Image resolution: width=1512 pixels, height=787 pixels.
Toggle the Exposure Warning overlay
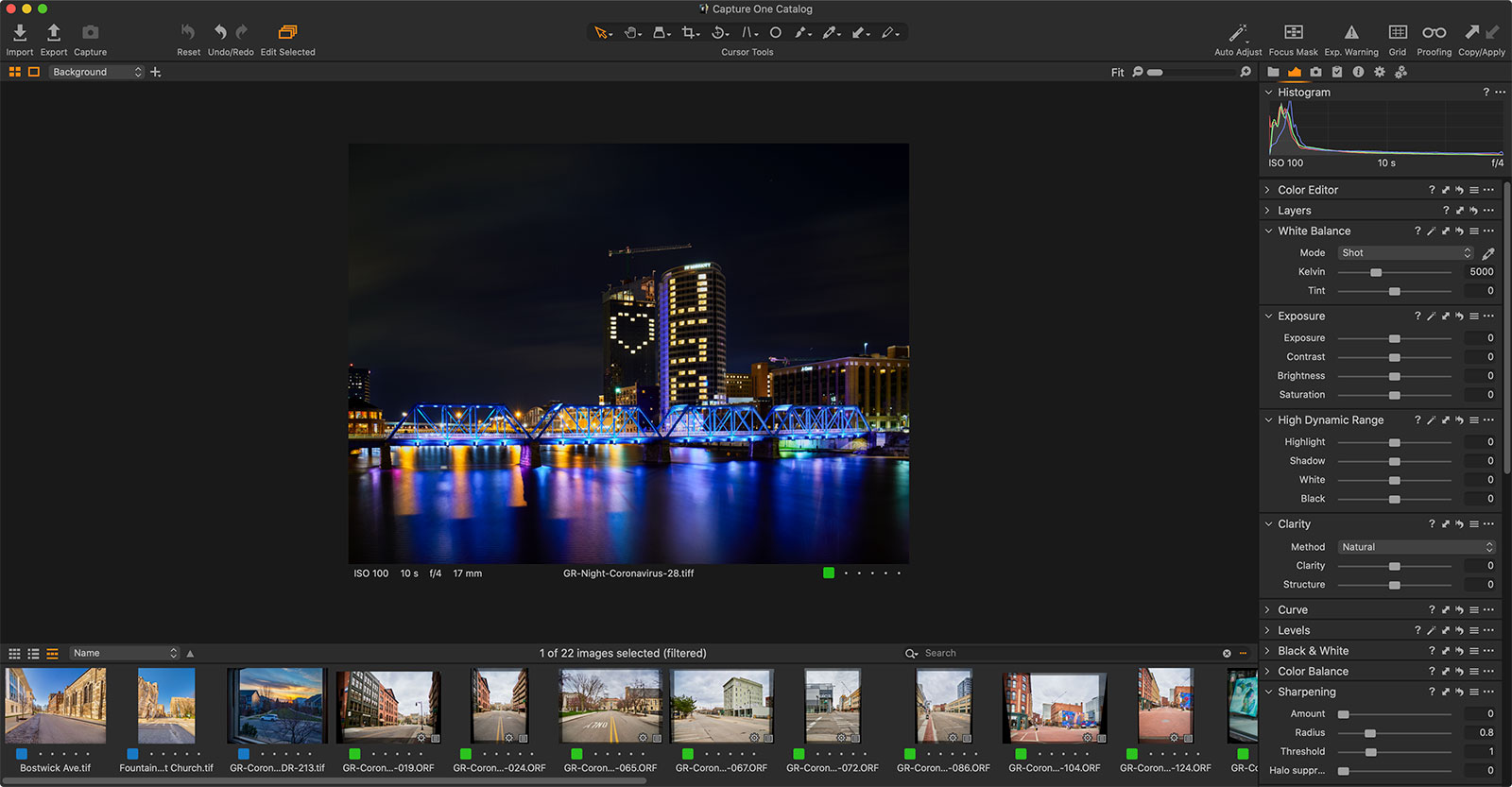[x=1351, y=33]
